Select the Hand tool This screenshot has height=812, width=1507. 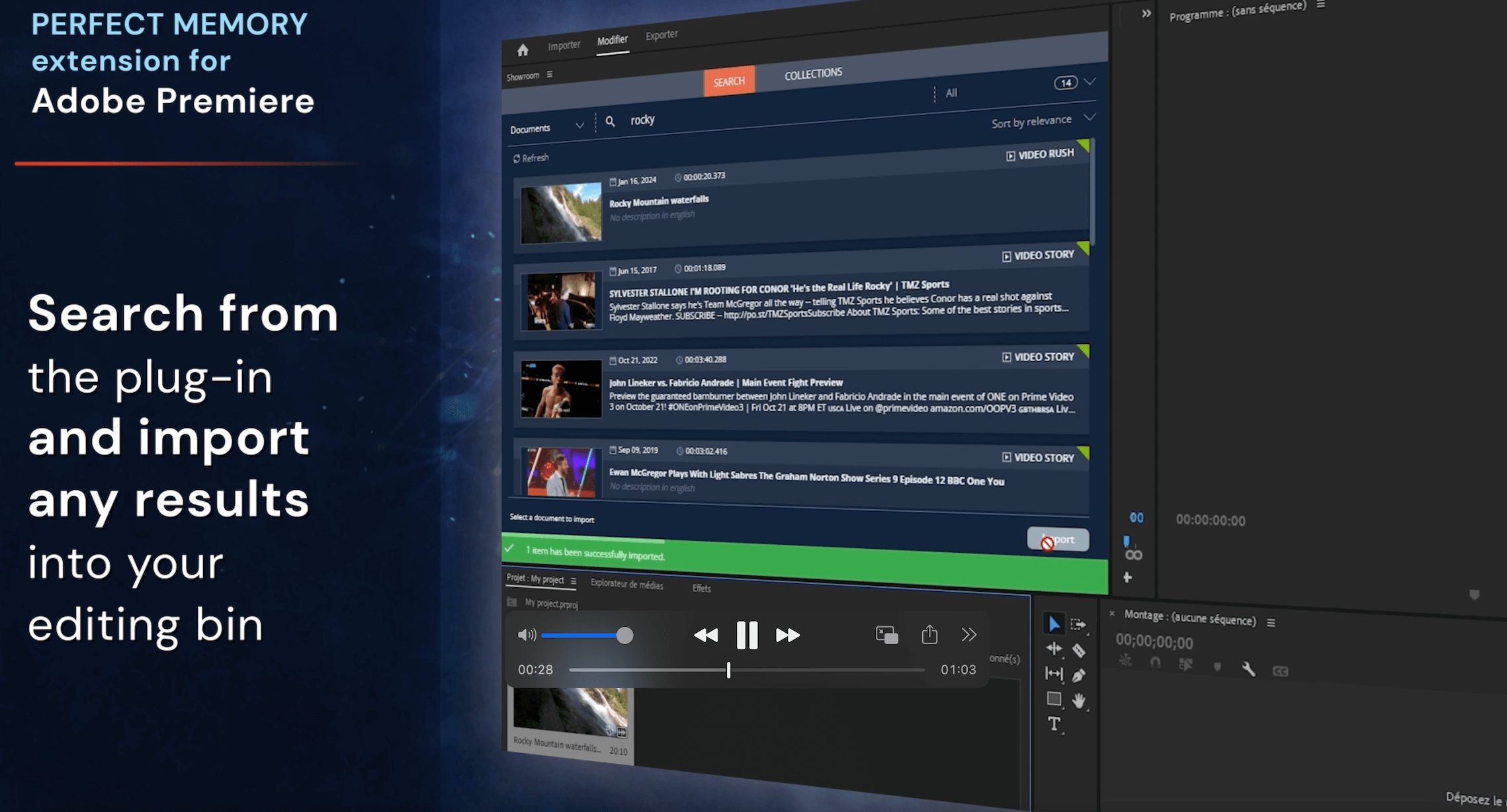pyautogui.click(x=1079, y=700)
